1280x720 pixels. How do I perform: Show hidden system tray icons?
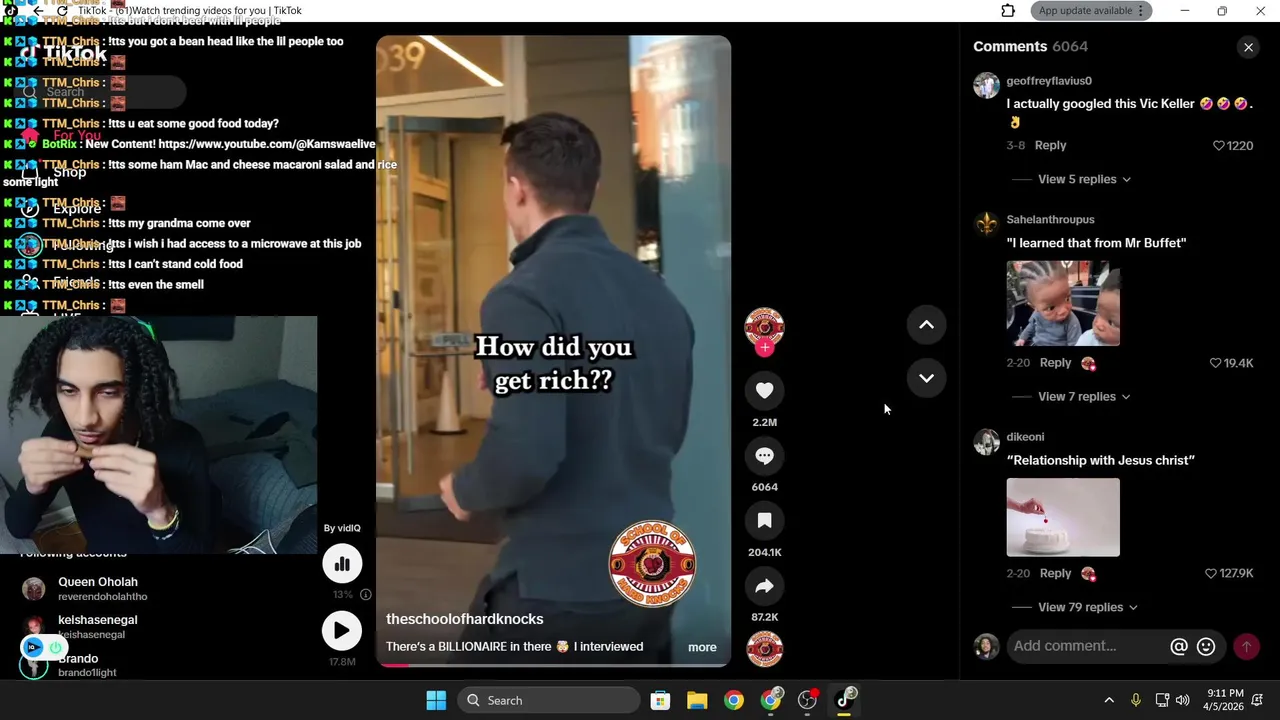click(x=1108, y=701)
